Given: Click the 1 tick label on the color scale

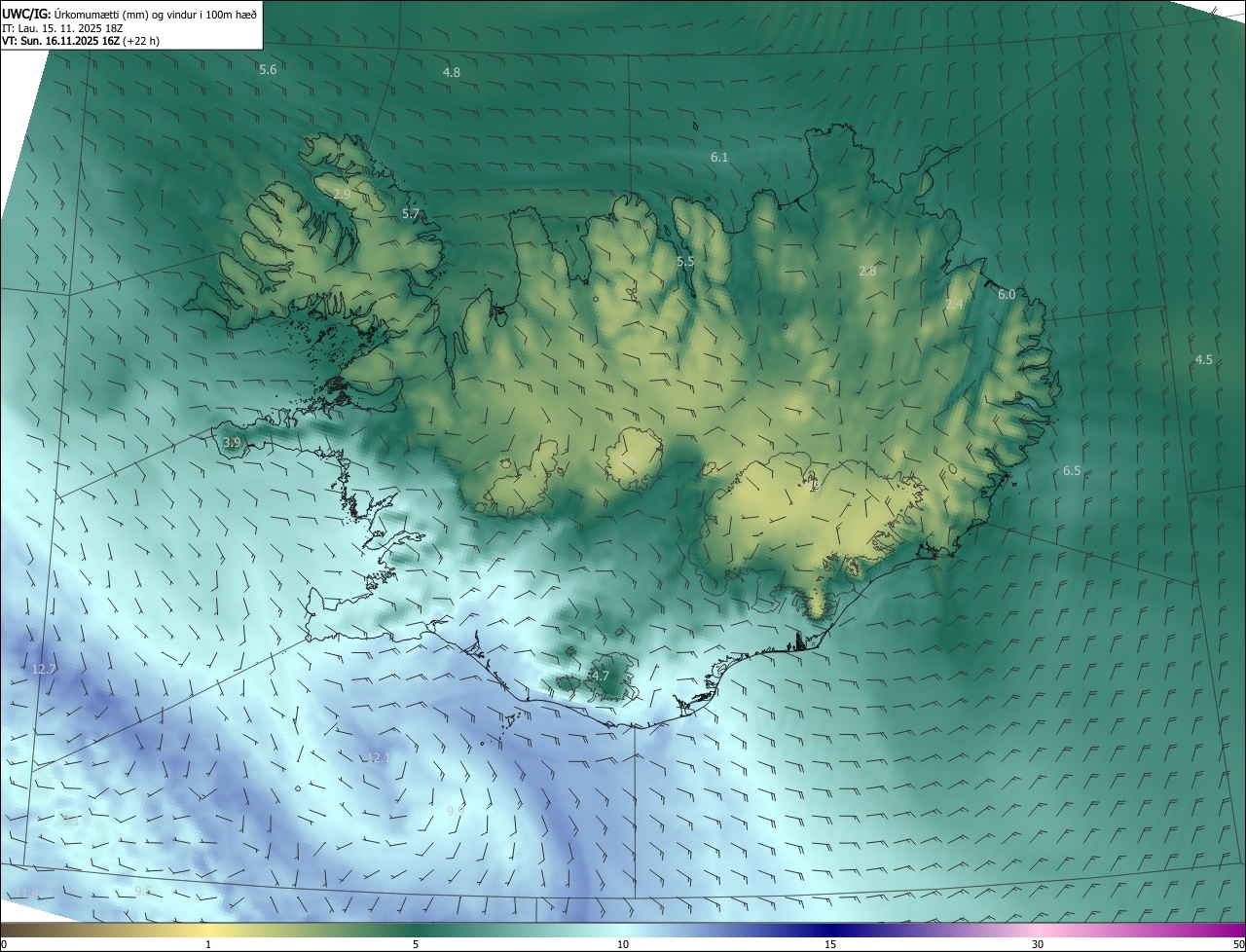Looking at the screenshot, I should [x=208, y=944].
